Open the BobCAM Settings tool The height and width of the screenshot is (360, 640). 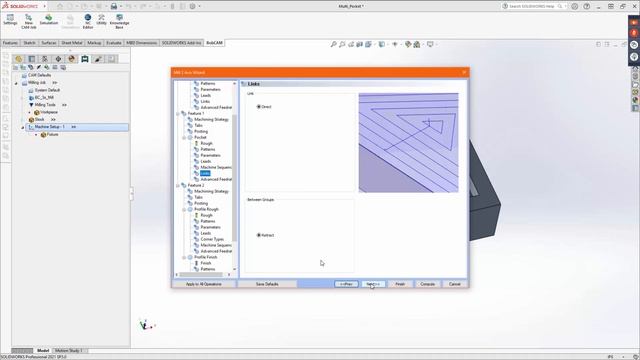click(x=10, y=20)
